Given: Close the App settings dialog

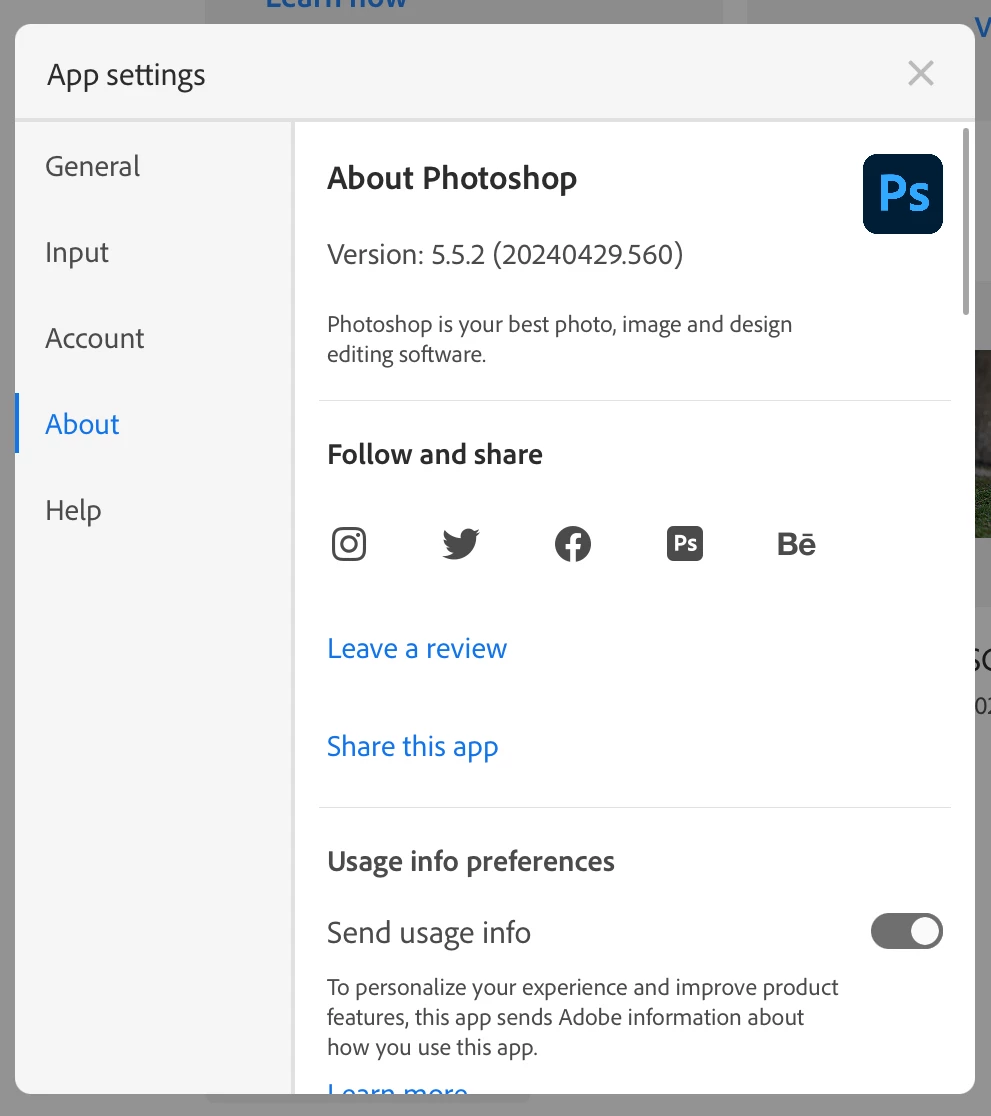Looking at the screenshot, I should (x=921, y=73).
